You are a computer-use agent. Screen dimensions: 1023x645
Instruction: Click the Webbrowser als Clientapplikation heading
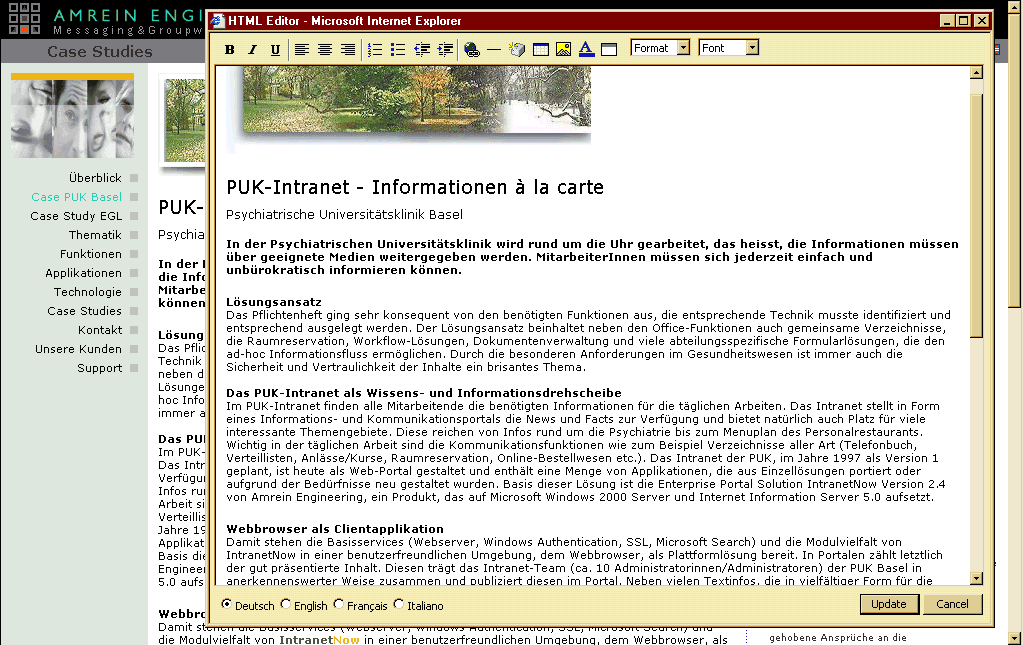335,529
